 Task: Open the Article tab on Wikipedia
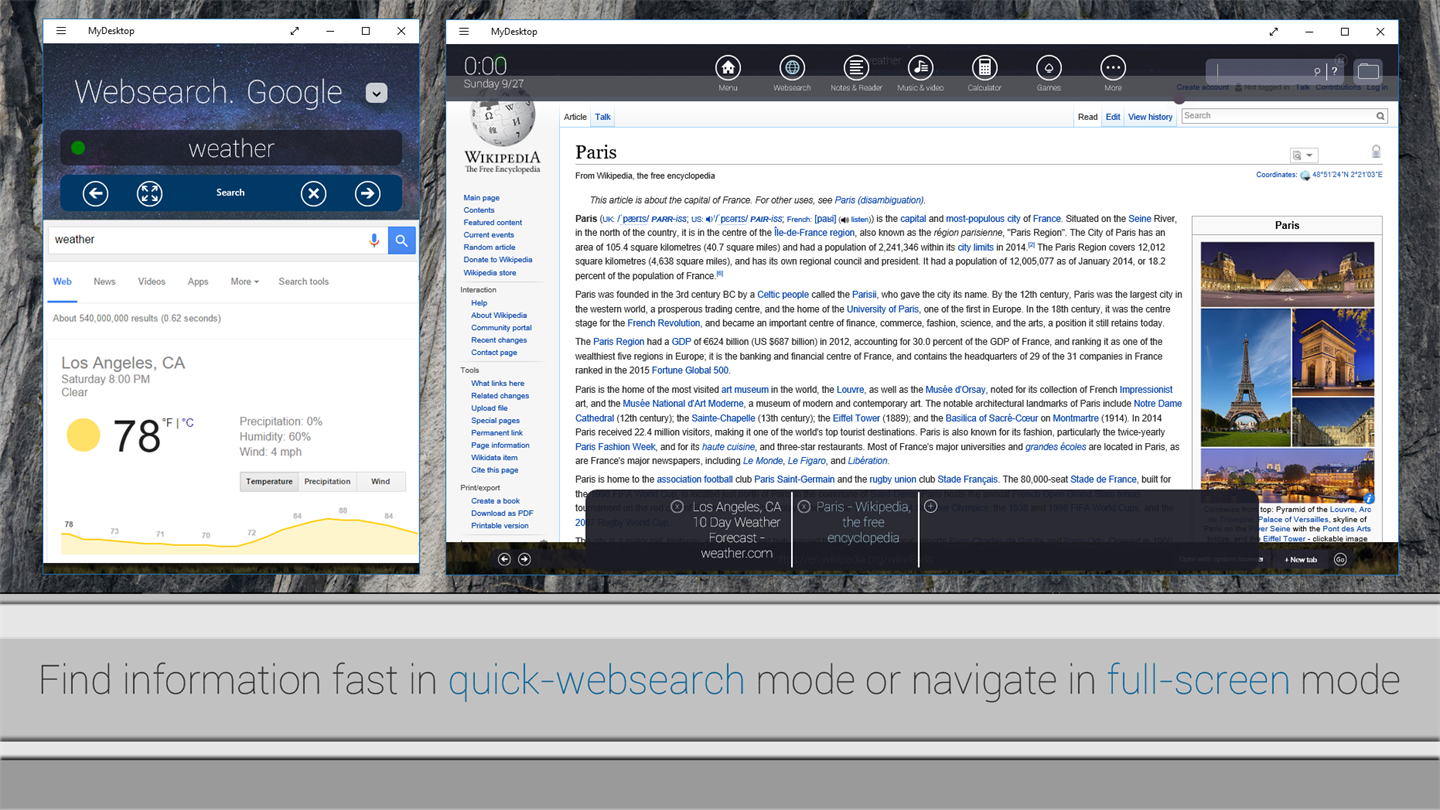pyautogui.click(x=575, y=117)
